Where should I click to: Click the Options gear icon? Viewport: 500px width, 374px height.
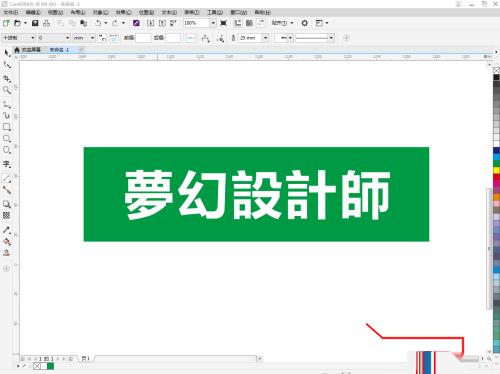click(x=304, y=23)
